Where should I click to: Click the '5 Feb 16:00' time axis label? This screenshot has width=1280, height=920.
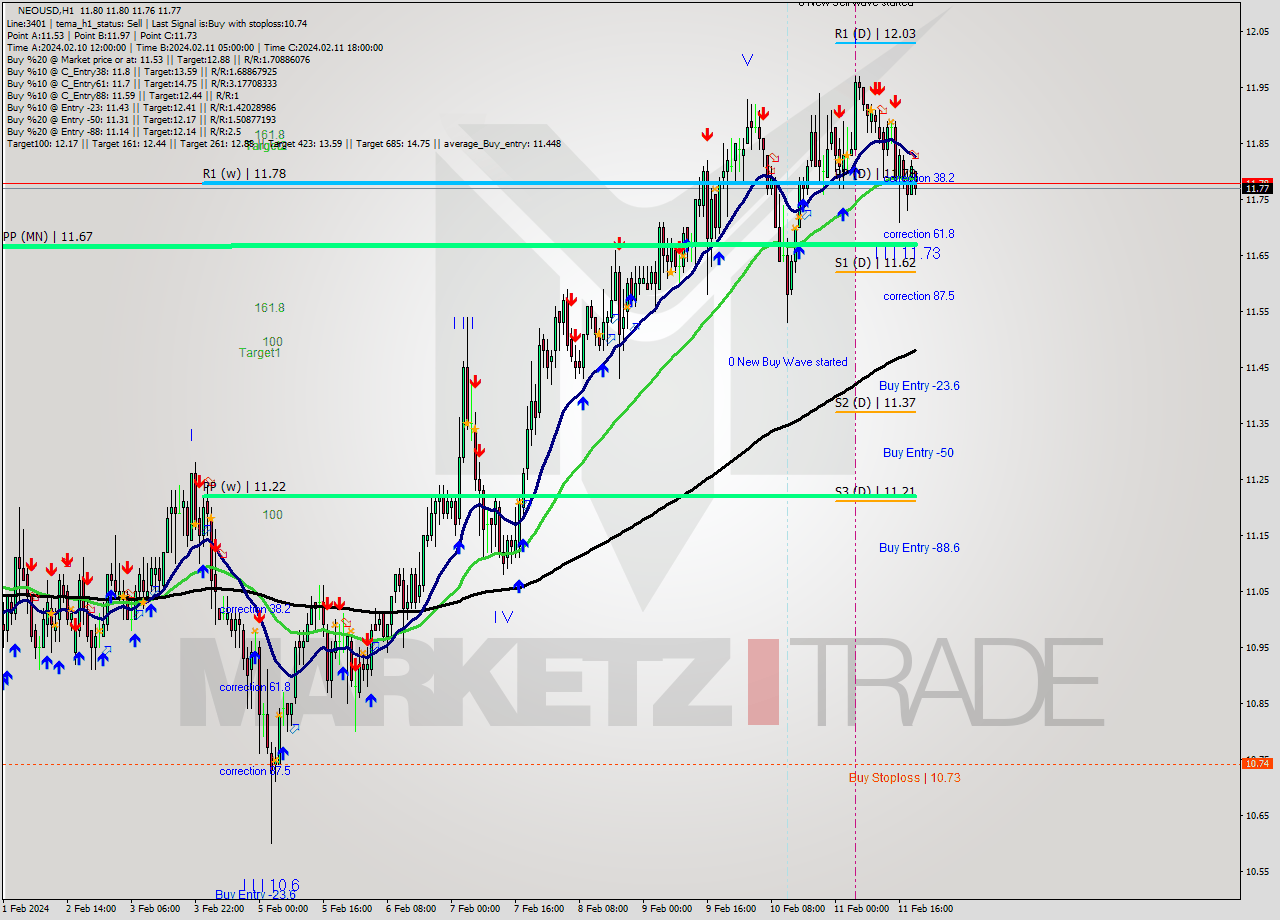(x=347, y=909)
